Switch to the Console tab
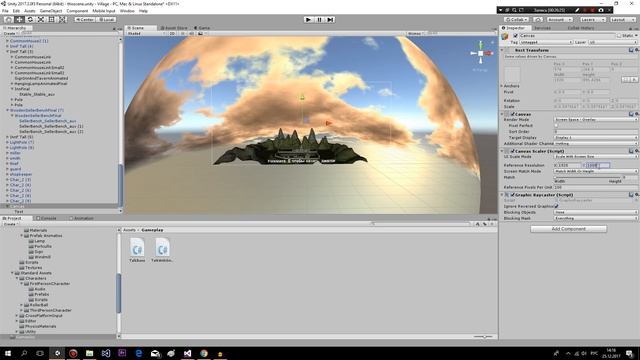The width and height of the screenshot is (640, 360). click(x=47, y=218)
